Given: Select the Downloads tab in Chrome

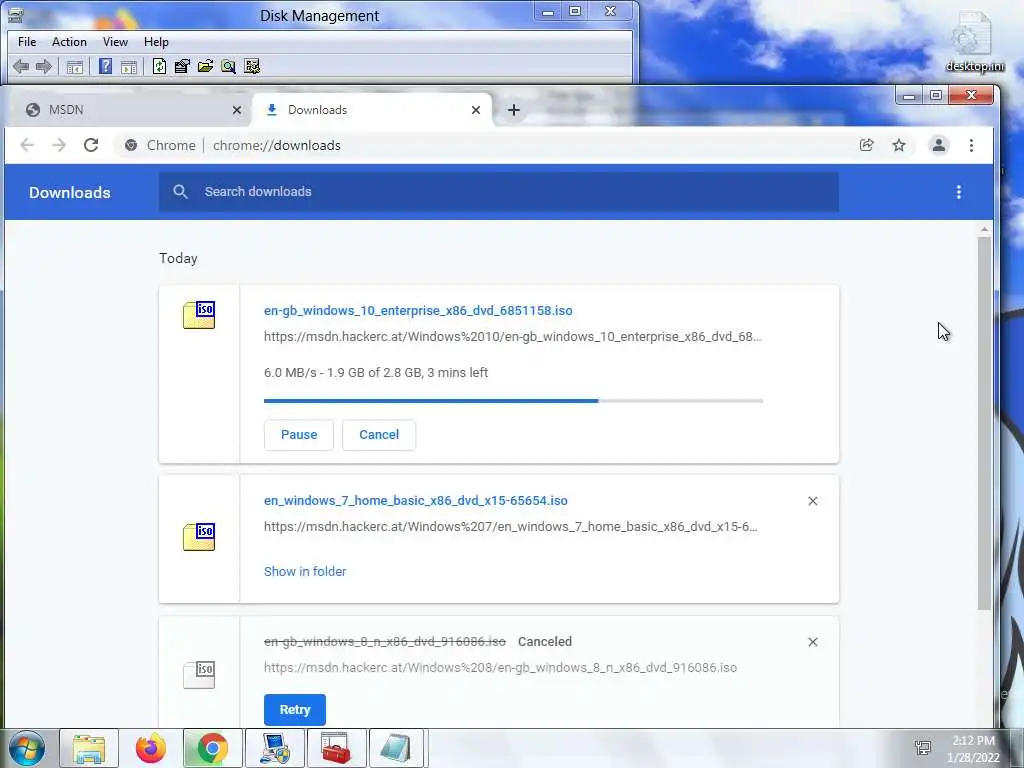Looking at the screenshot, I should [370, 110].
